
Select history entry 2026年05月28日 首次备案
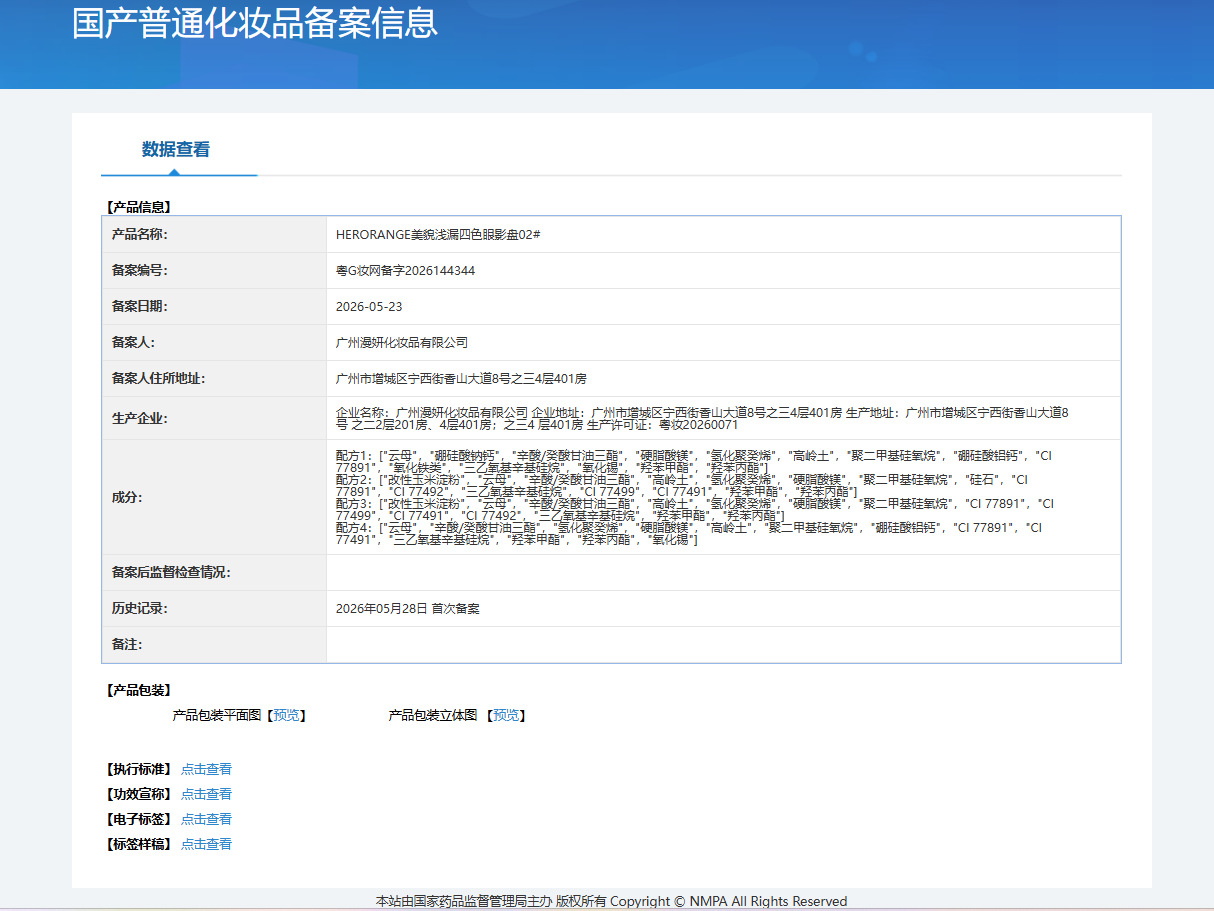point(407,608)
